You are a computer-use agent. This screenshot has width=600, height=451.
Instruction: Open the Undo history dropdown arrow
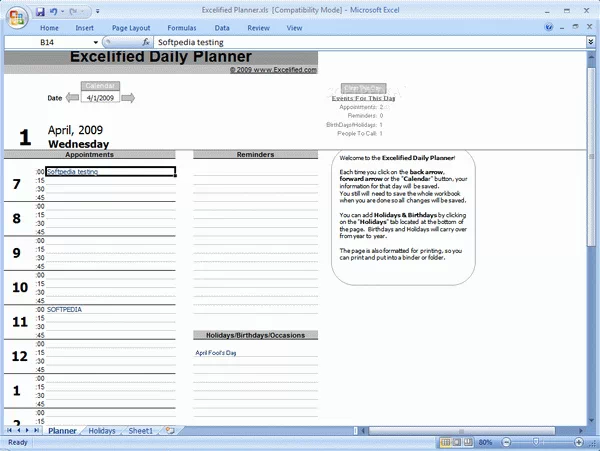pos(62,12)
